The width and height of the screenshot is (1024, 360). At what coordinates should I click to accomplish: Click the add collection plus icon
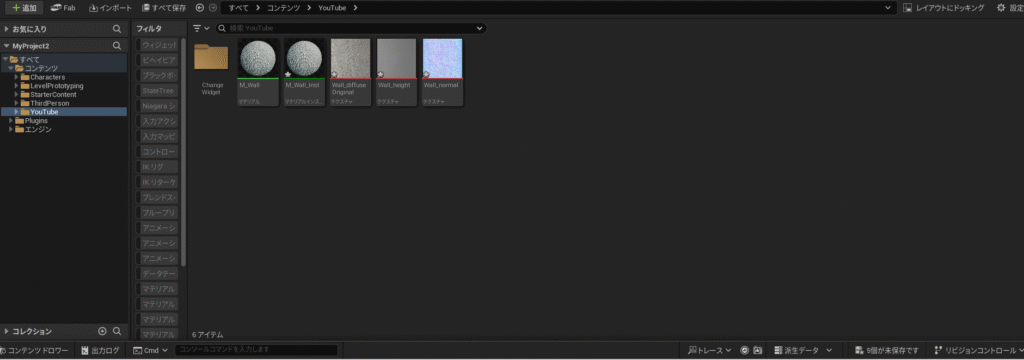[x=102, y=331]
